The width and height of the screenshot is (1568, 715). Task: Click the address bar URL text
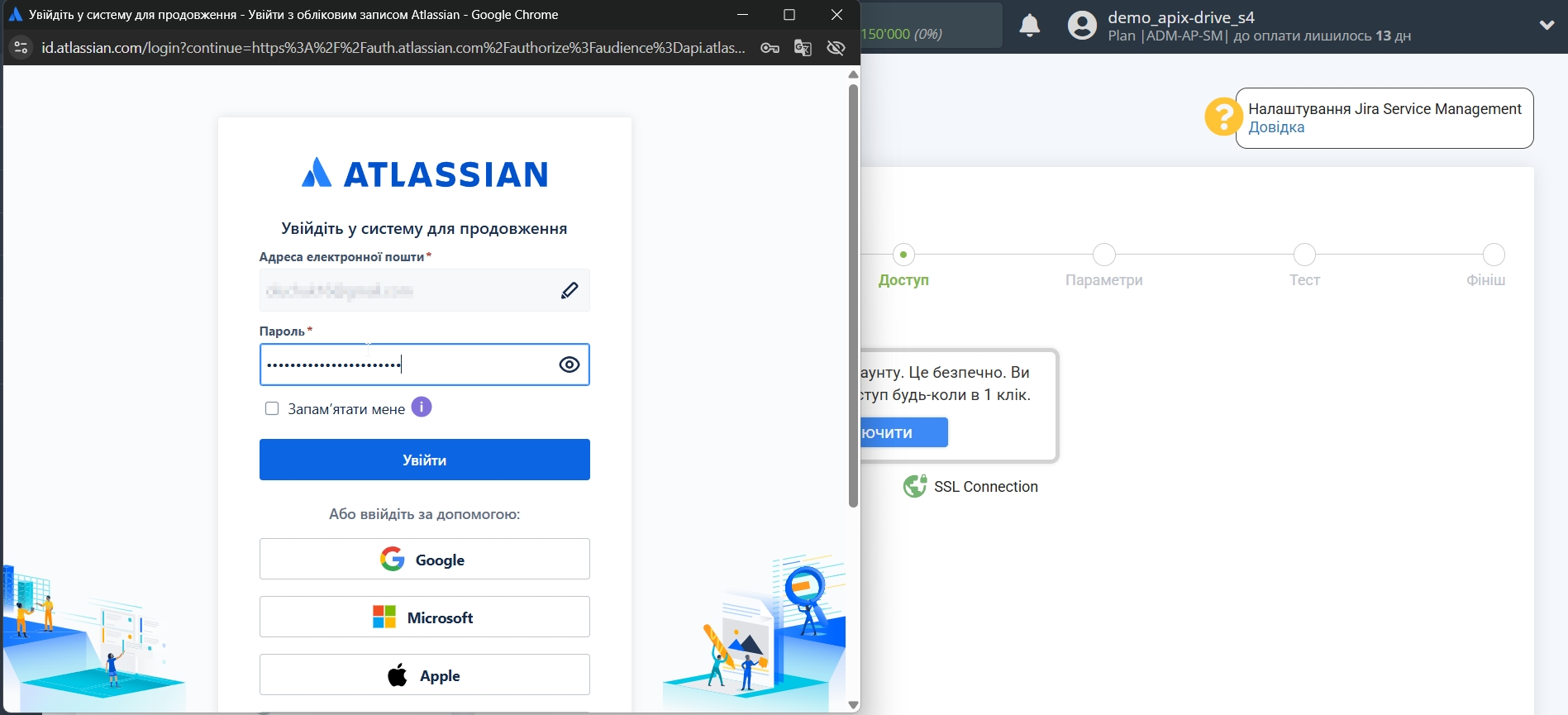(393, 48)
